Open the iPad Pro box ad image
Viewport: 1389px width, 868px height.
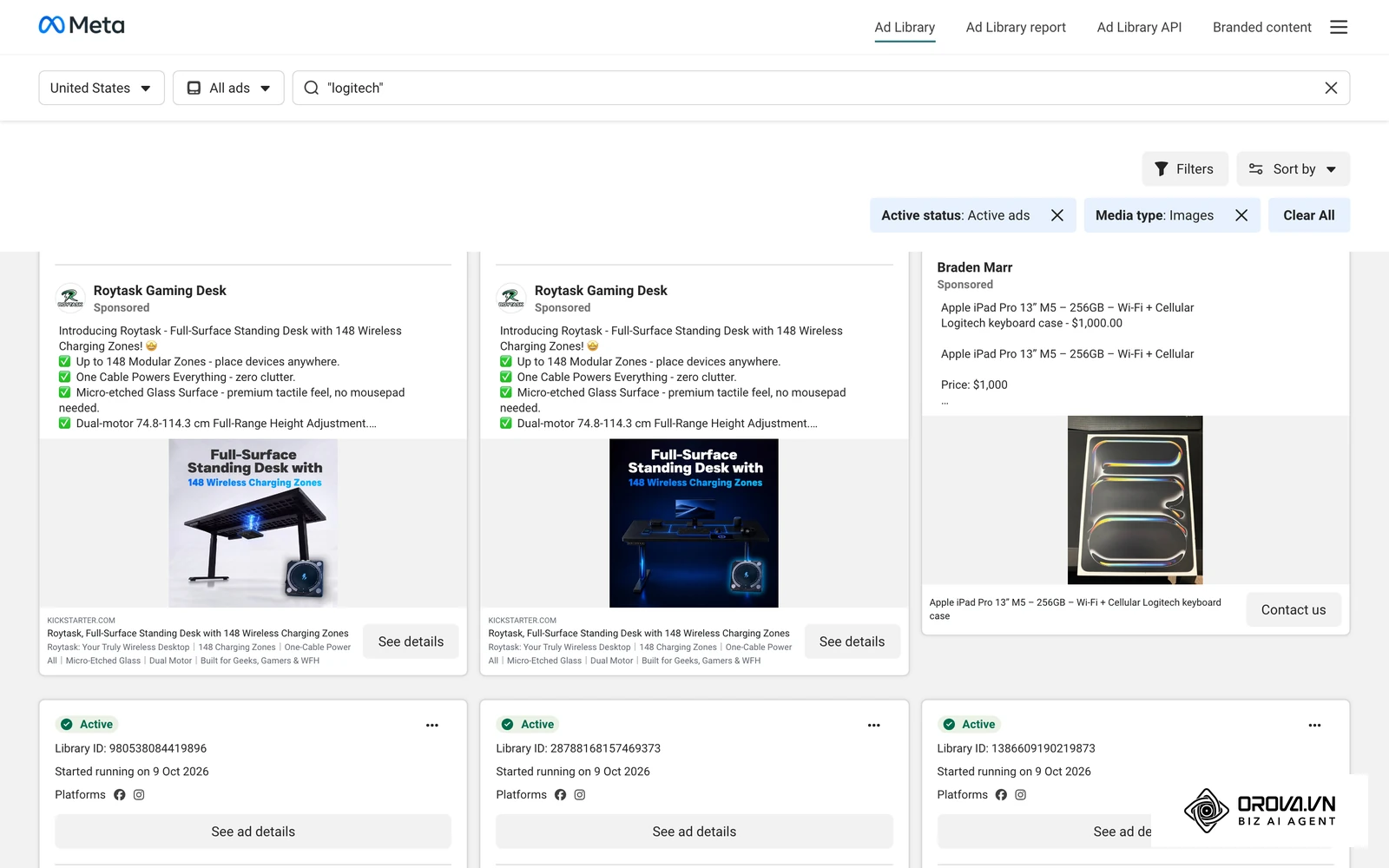[x=1135, y=500]
